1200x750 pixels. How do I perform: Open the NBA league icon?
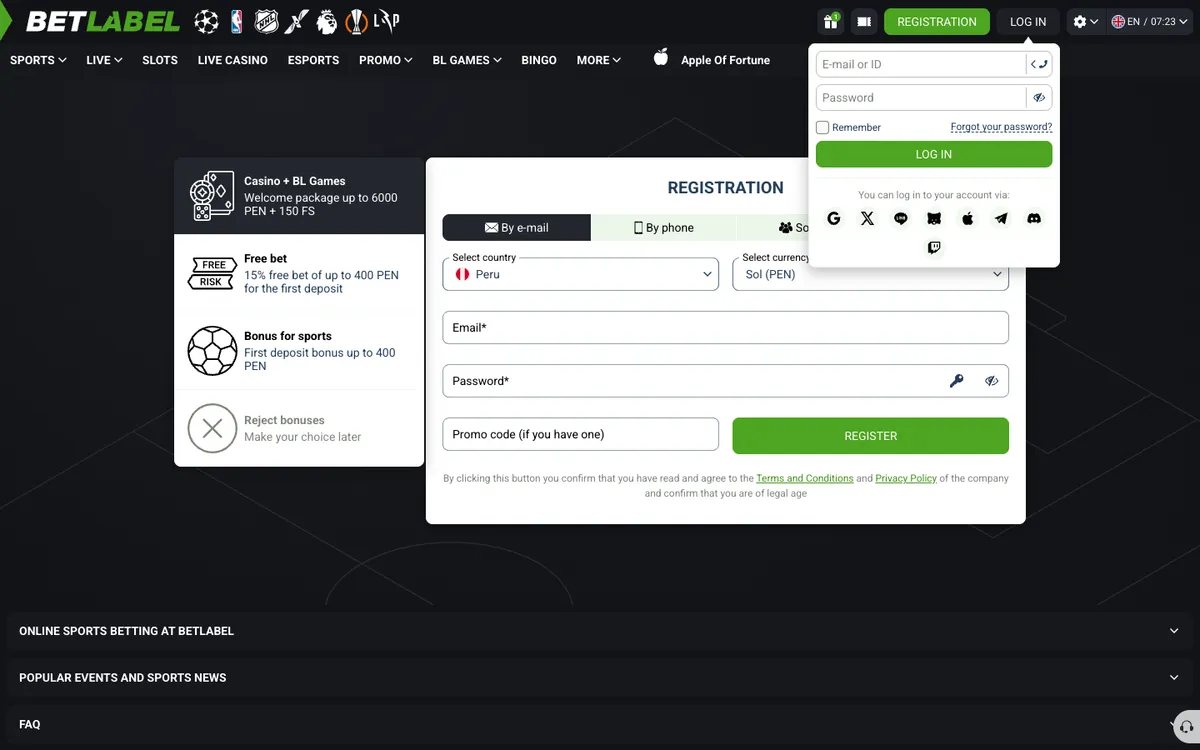[x=237, y=21]
